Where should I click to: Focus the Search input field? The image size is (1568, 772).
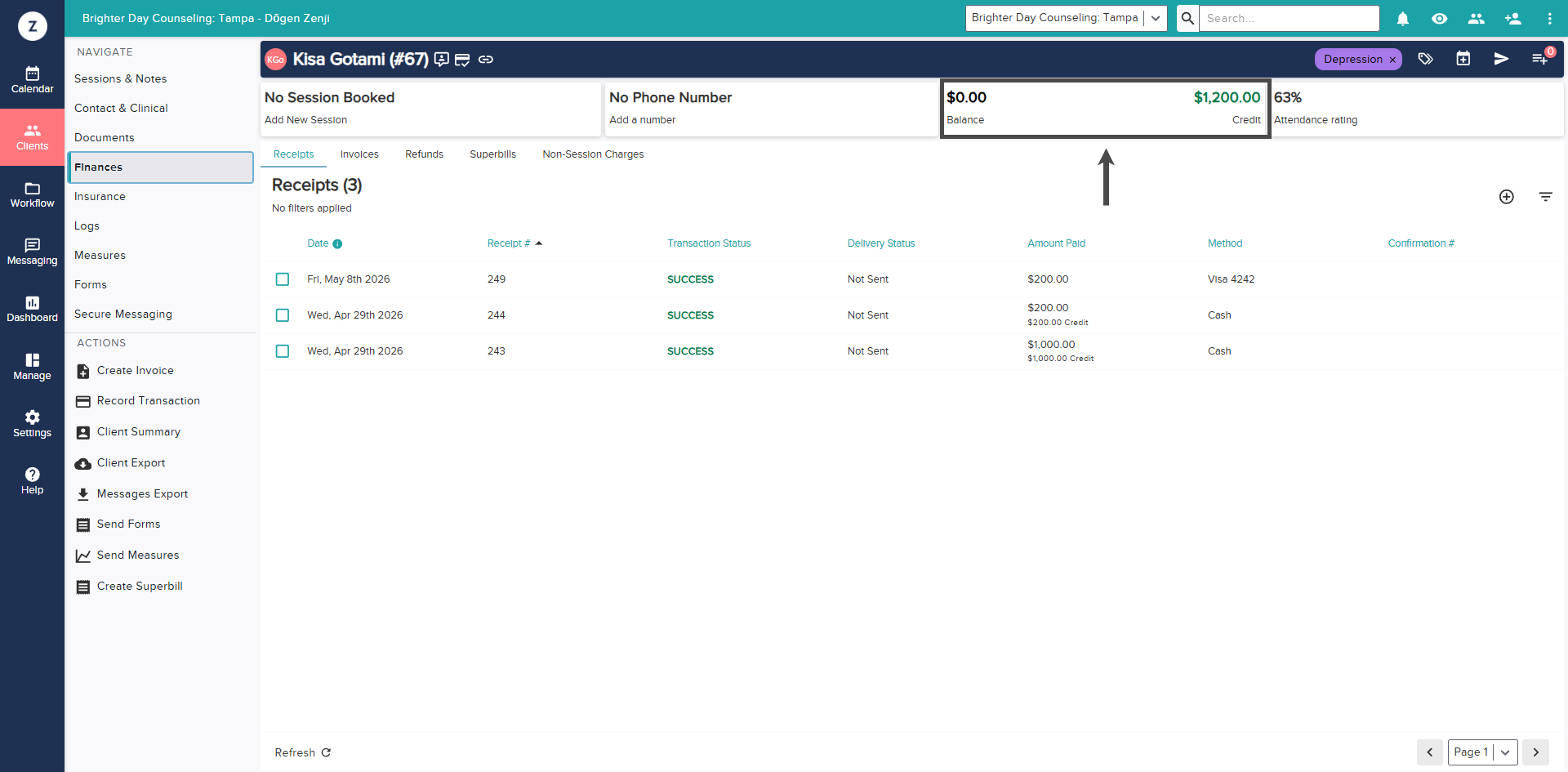tap(1289, 18)
